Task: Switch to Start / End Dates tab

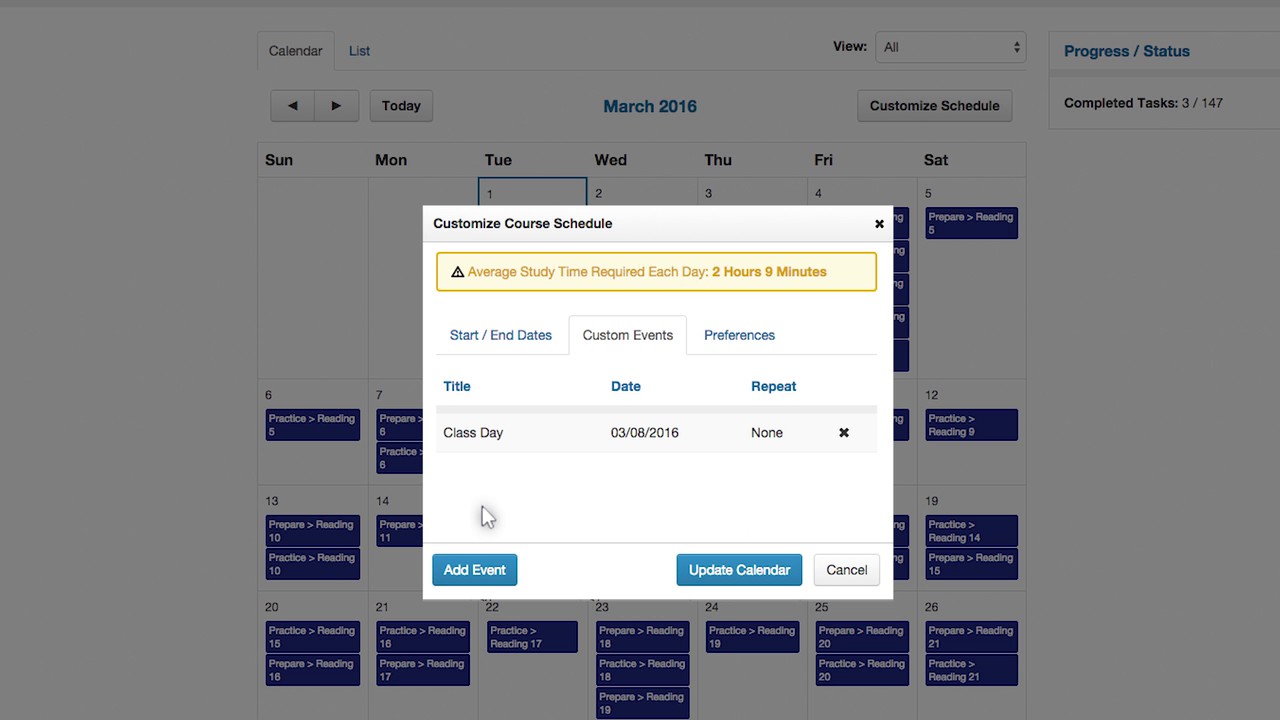Action: pos(500,335)
